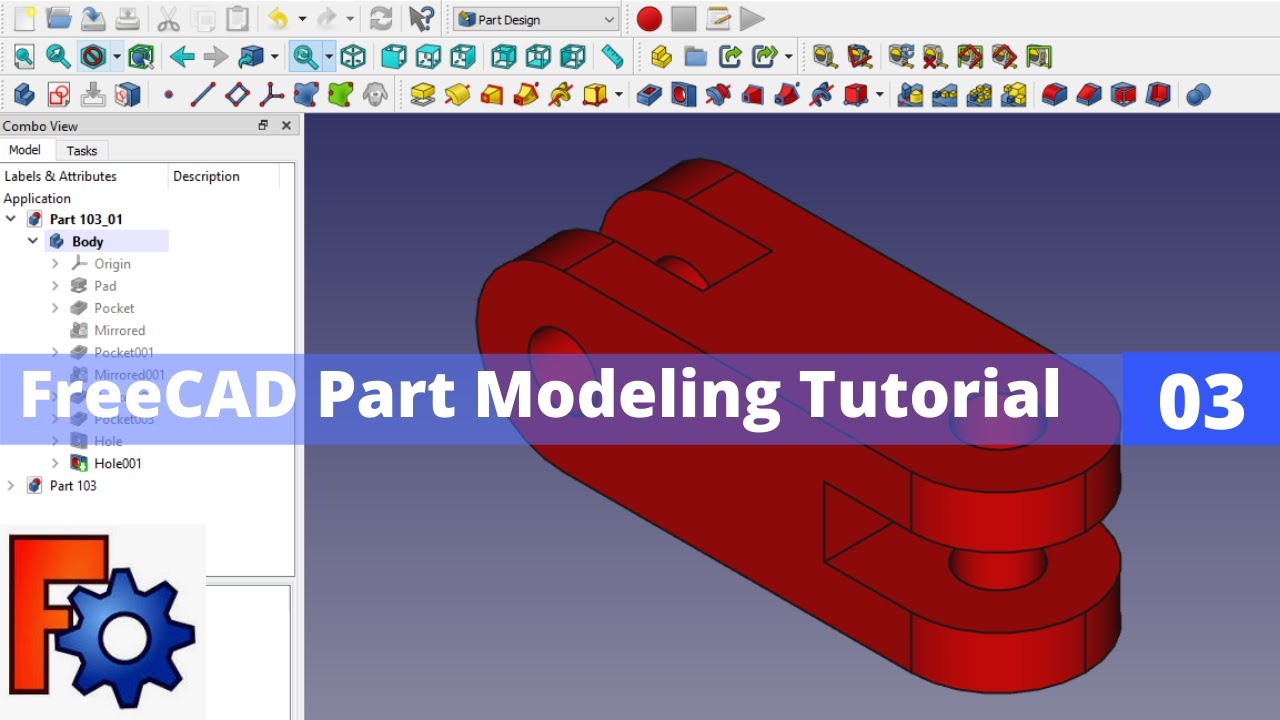Switch to the Model tab

25,150
